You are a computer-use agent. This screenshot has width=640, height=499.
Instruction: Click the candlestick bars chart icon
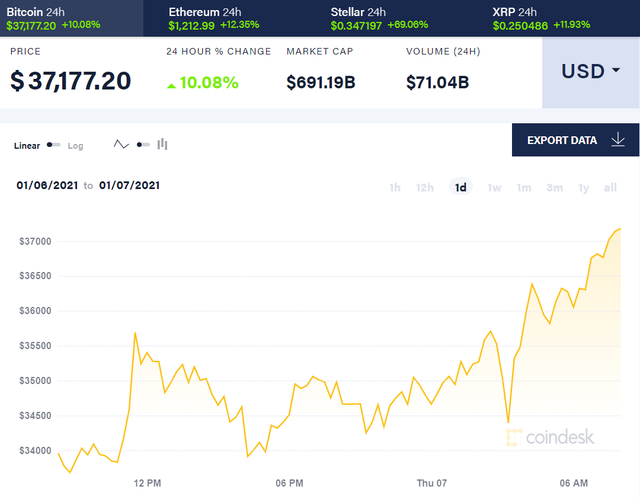coord(162,144)
